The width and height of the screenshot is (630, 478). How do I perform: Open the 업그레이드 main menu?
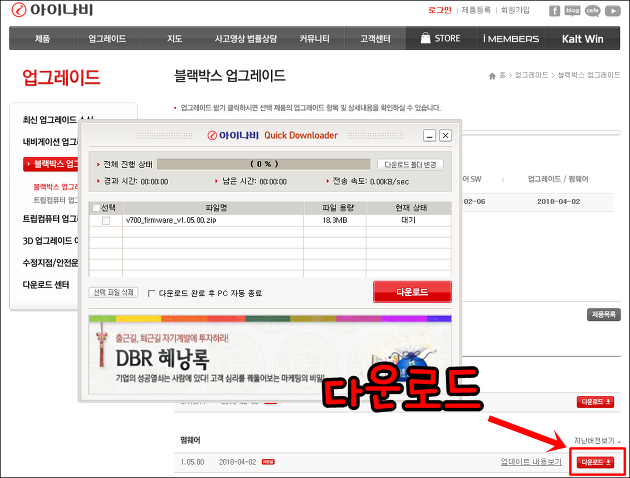107,39
